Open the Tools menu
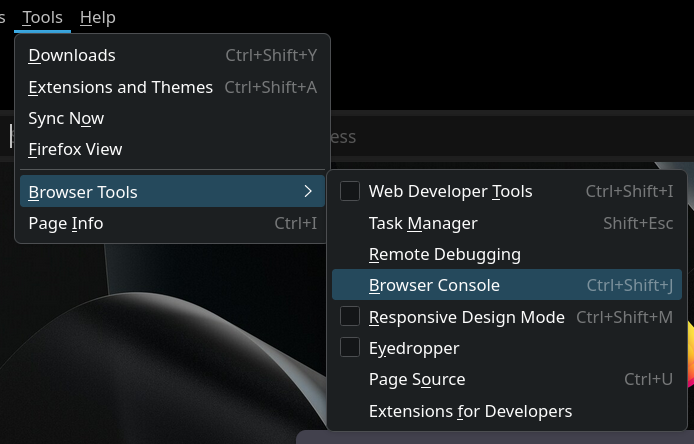Viewport: 694px width, 444px height. (x=42, y=18)
